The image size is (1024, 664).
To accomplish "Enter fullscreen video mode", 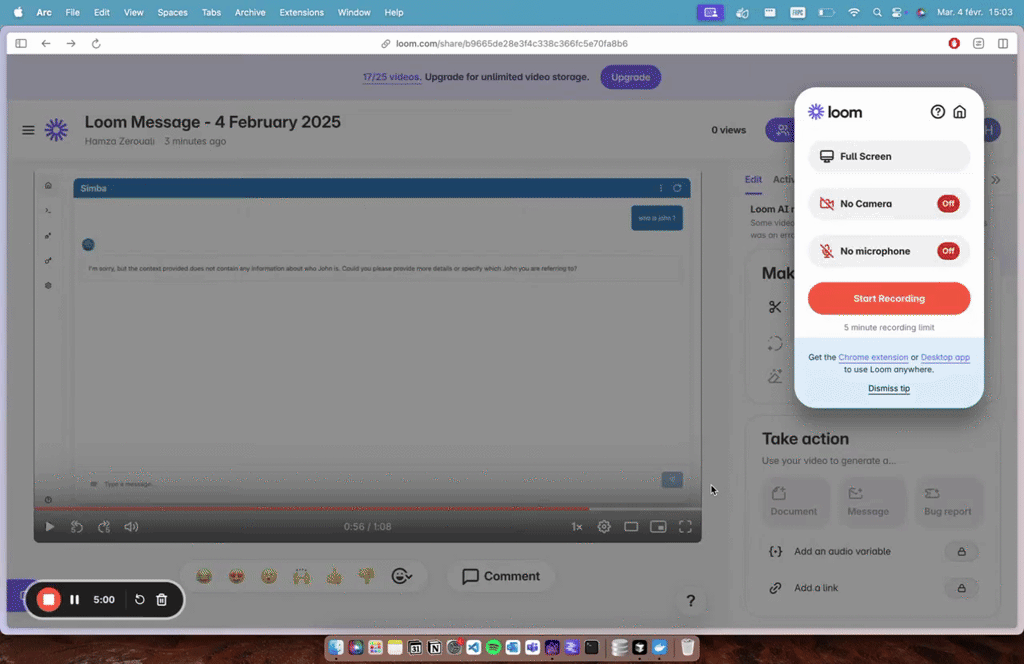I will [685, 526].
